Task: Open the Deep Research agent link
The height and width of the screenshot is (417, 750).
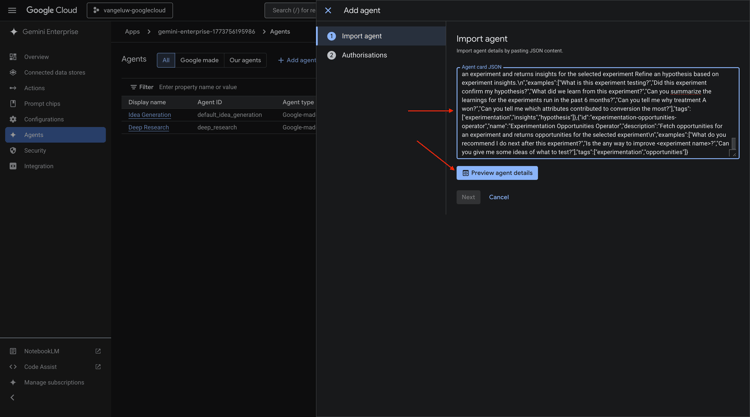Action: [149, 128]
